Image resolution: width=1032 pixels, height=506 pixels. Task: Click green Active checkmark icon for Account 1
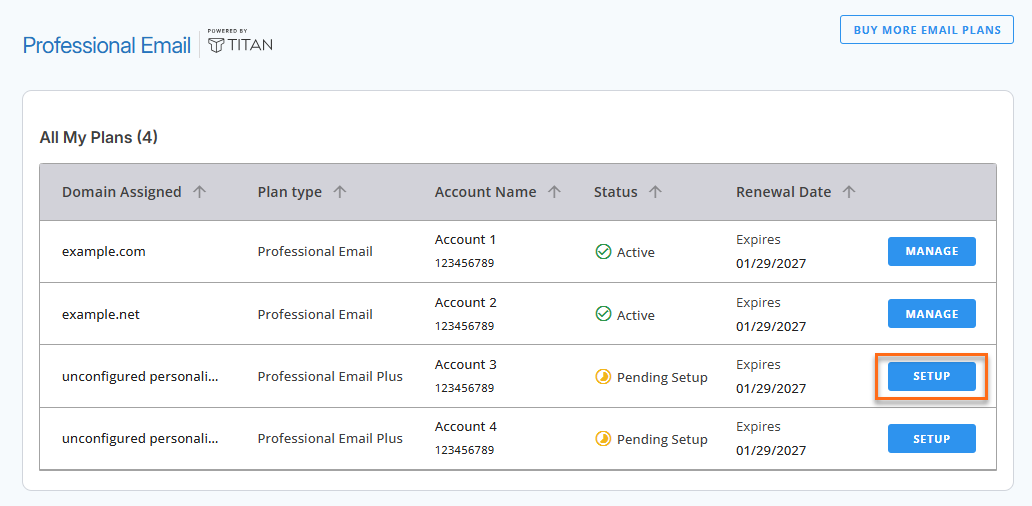[x=603, y=252]
